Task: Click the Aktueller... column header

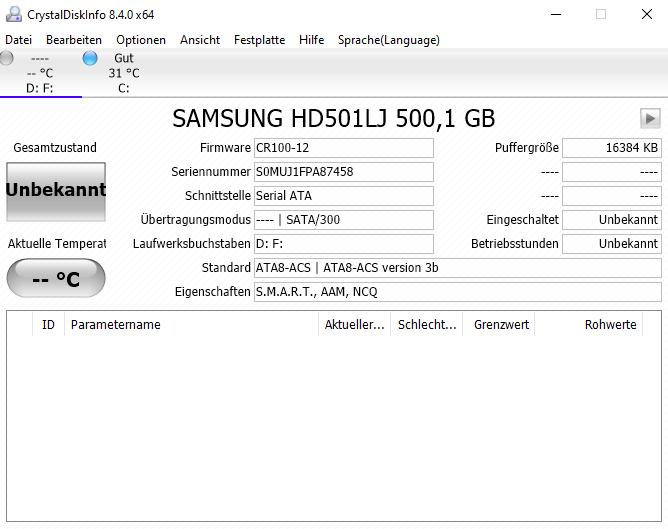Action: coord(354,325)
